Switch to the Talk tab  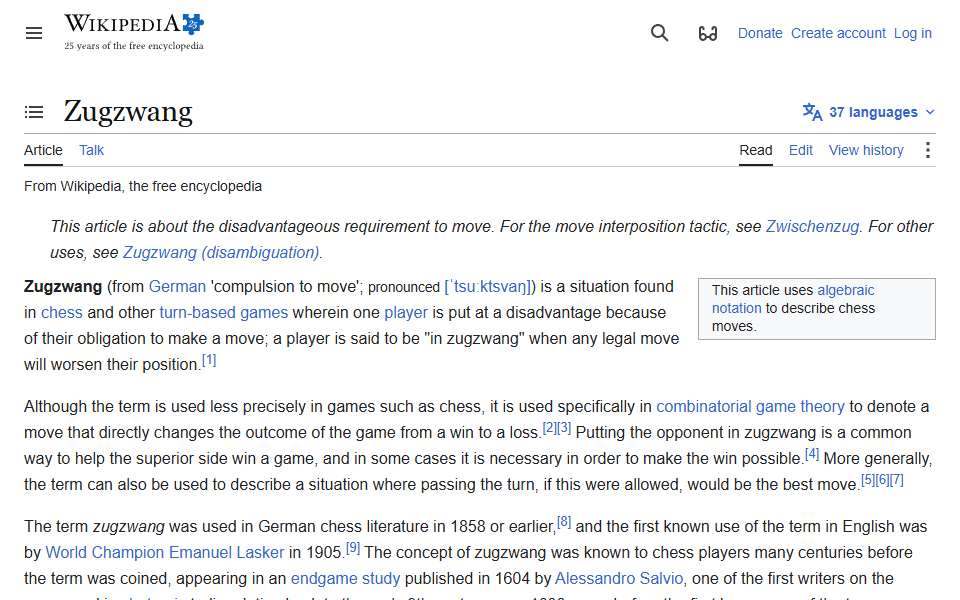(91, 150)
